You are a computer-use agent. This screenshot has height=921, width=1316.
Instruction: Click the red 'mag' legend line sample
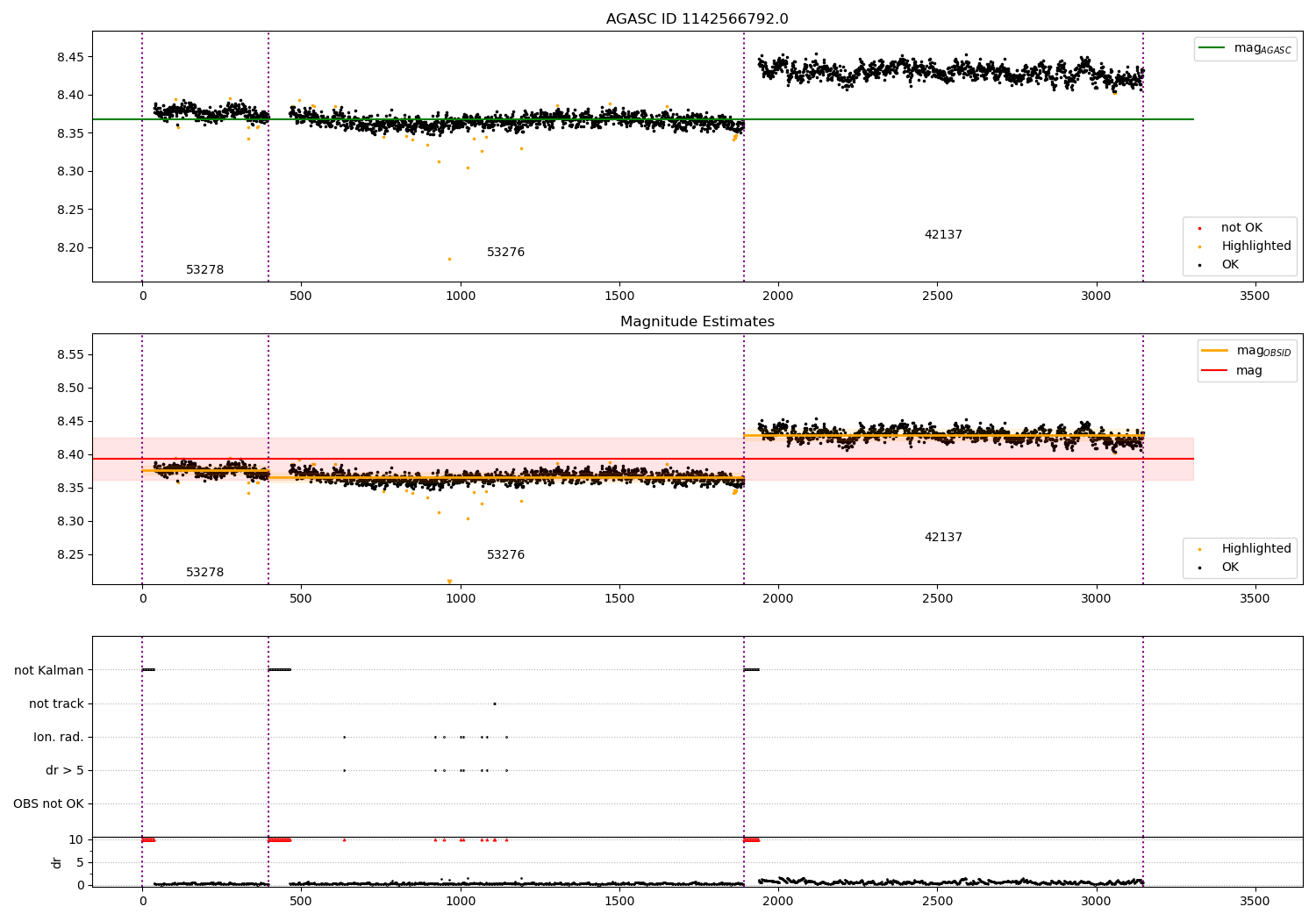click(1214, 371)
